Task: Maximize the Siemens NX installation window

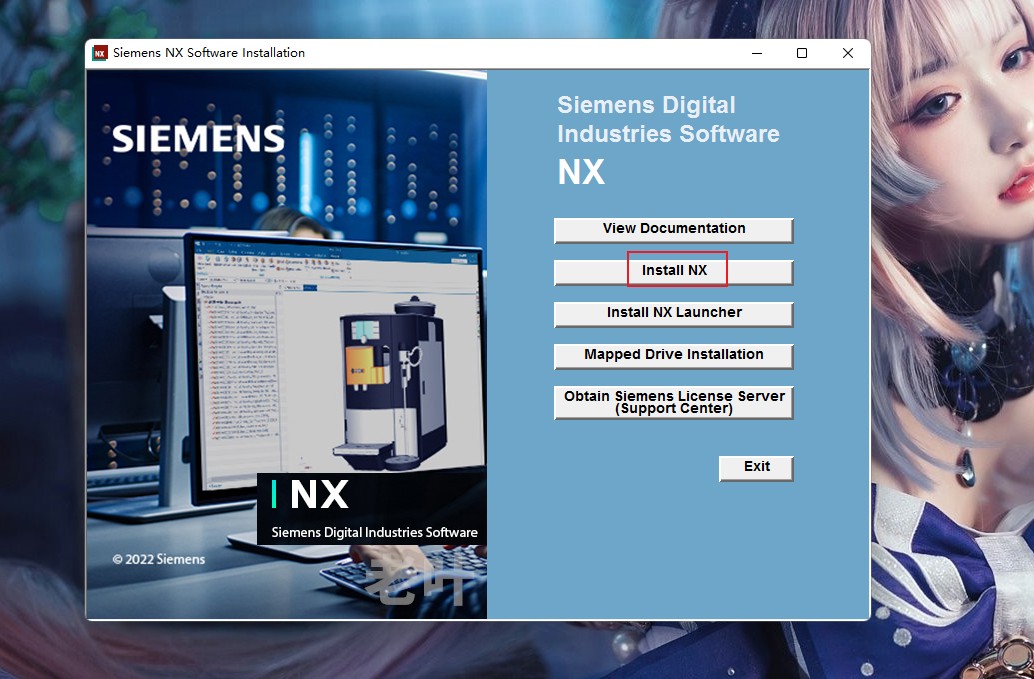Action: (x=802, y=53)
